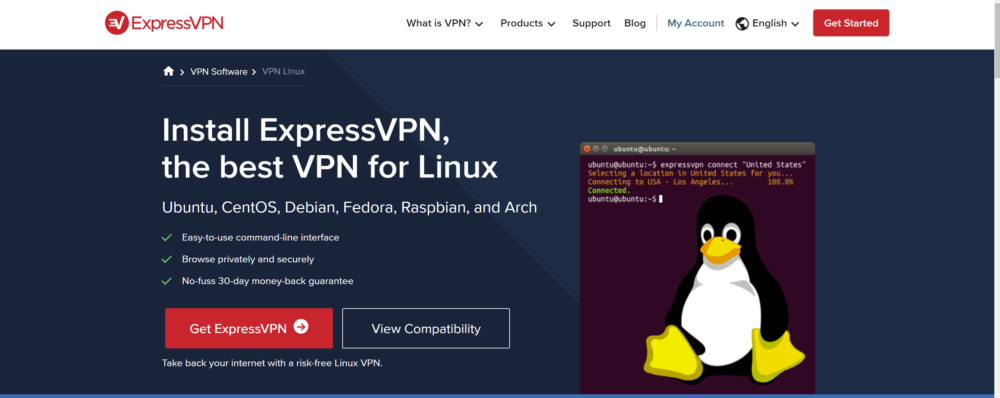Image resolution: width=1000 pixels, height=398 pixels.
Task: Click the View Compatibility button
Action: tap(426, 328)
